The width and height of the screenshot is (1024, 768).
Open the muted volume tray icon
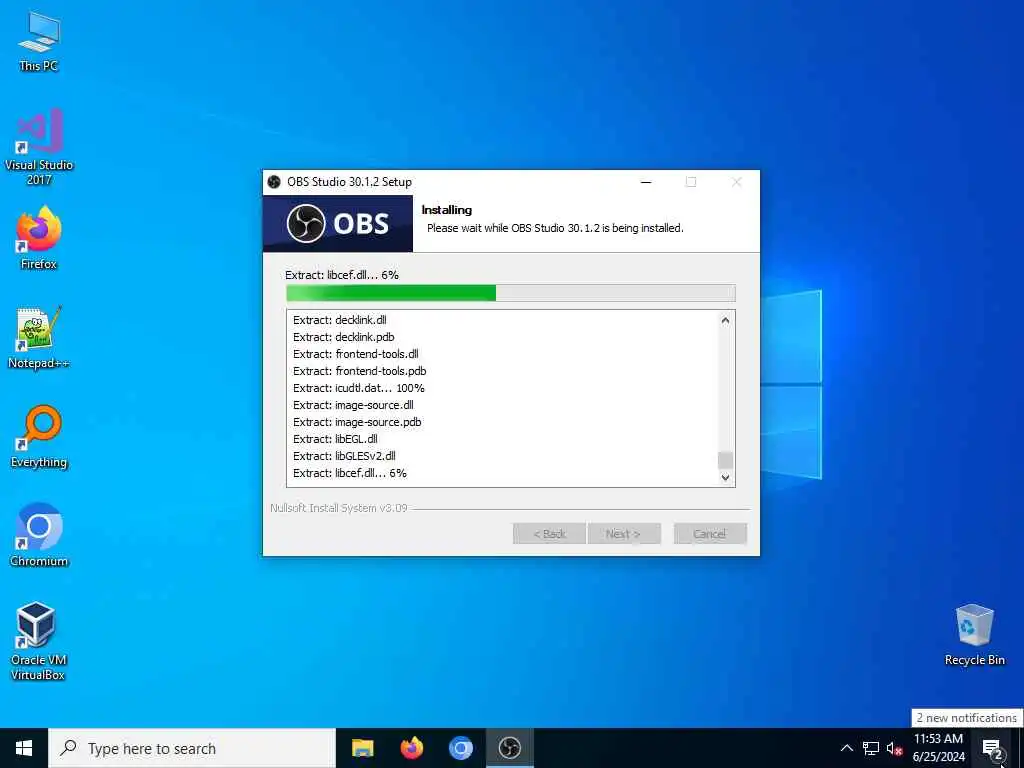894,748
